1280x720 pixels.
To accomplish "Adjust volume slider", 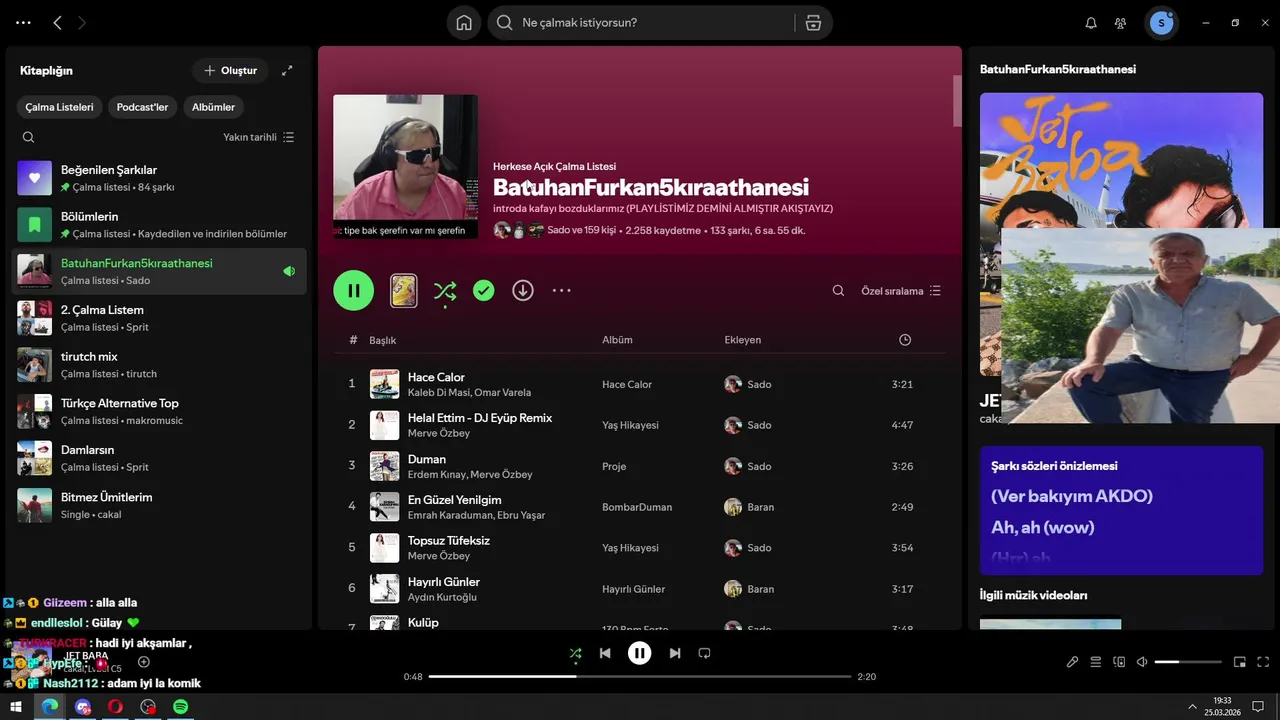I will [1187, 662].
